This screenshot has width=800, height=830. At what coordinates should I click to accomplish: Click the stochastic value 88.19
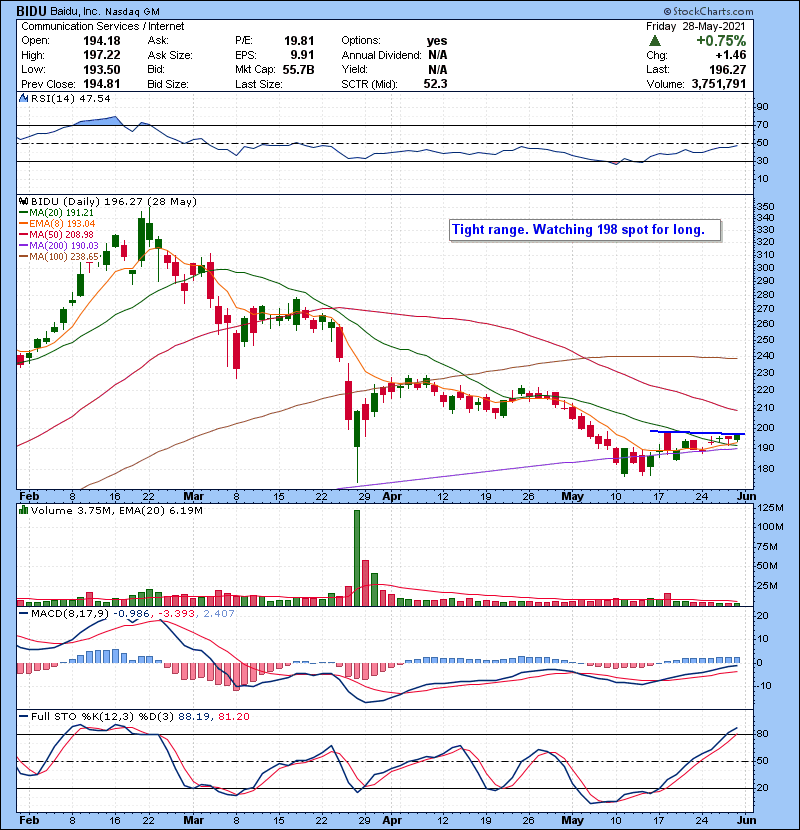(x=192, y=716)
